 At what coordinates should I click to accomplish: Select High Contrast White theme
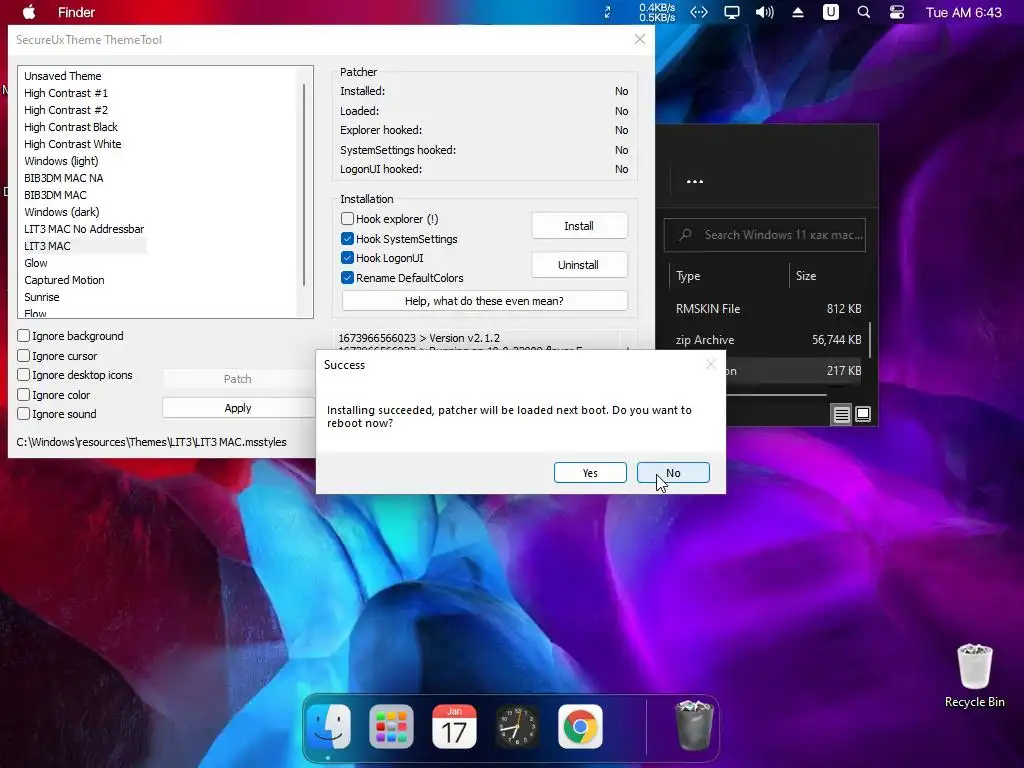[72, 144]
